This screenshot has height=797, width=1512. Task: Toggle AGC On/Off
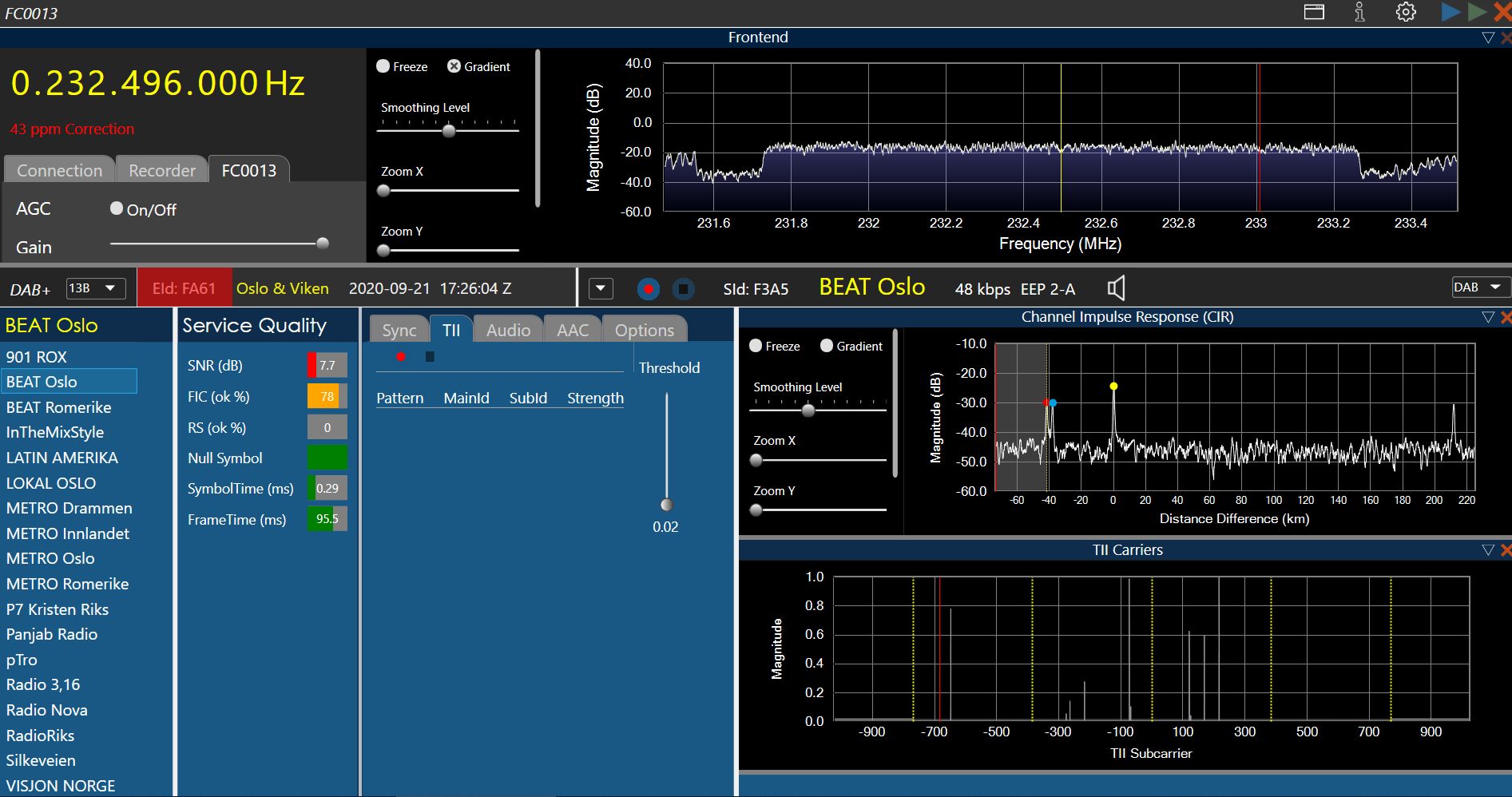tap(117, 208)
